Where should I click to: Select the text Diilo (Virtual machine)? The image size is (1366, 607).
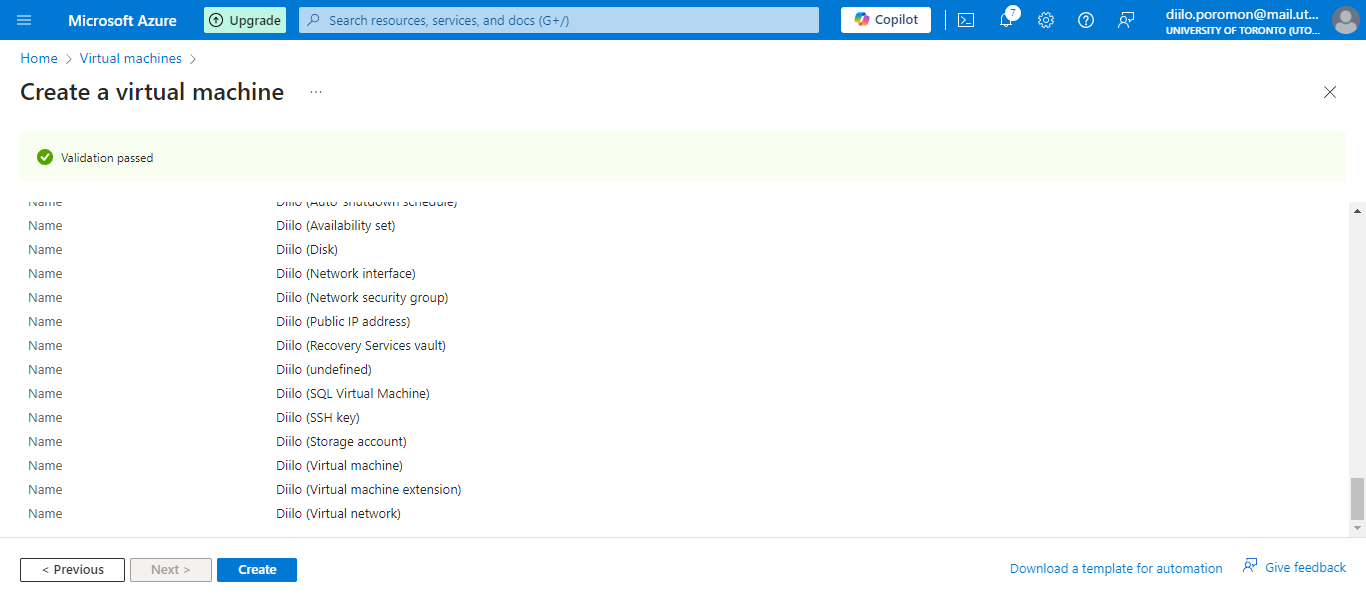click(340, 466)
